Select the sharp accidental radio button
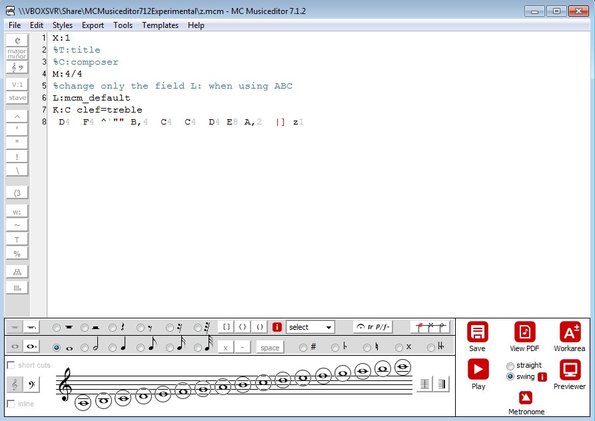Image resolution: width=595 pixels, height=421 pixels. [303, 347]
